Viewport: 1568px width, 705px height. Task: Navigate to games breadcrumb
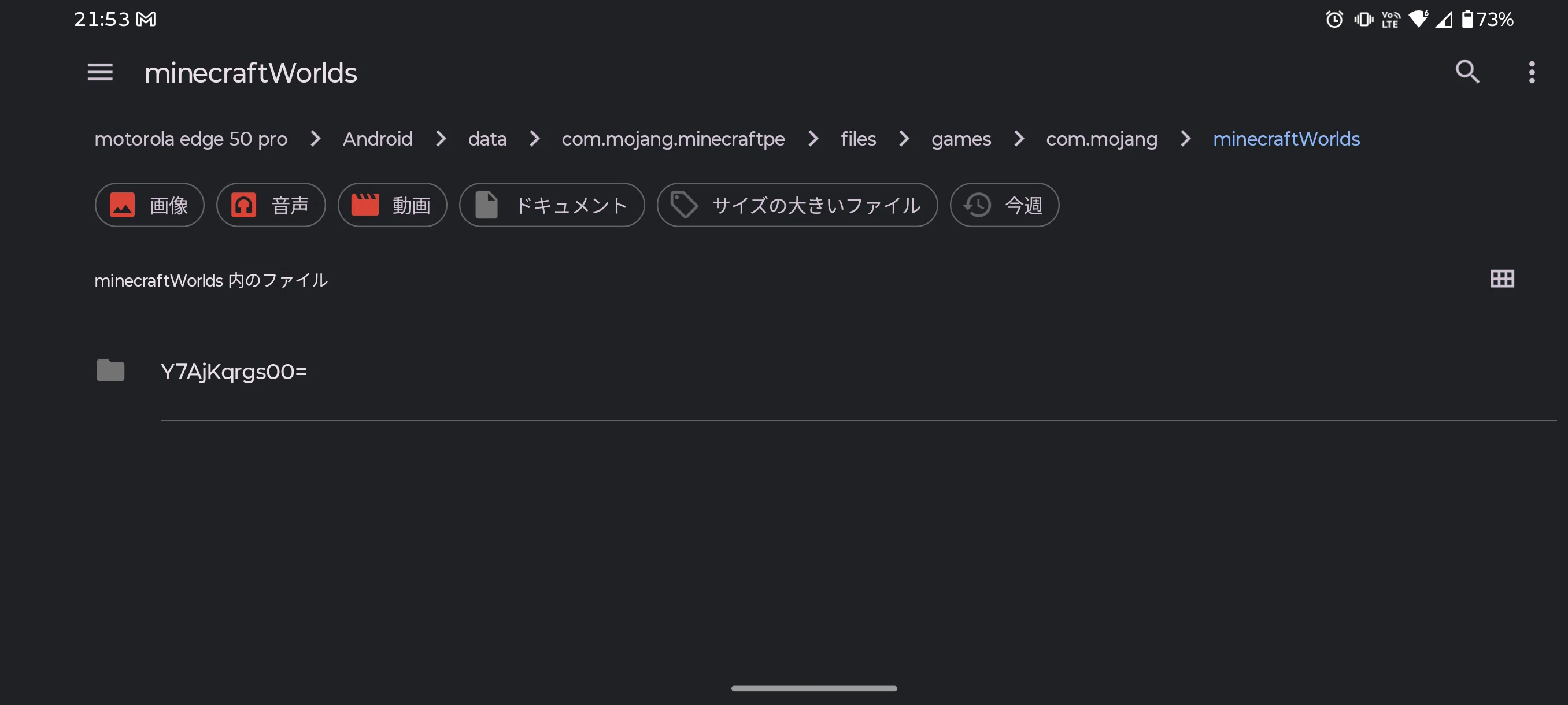[961, 139]
